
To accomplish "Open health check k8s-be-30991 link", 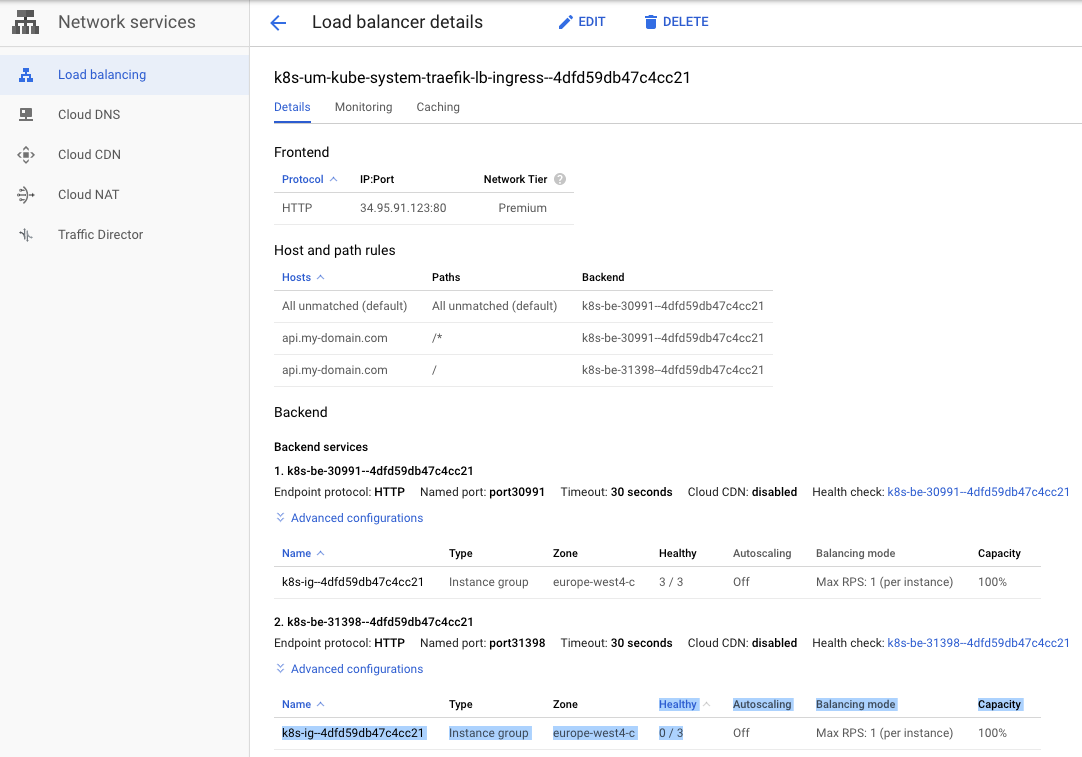I will pyautogui.click(x=977, y=492).
